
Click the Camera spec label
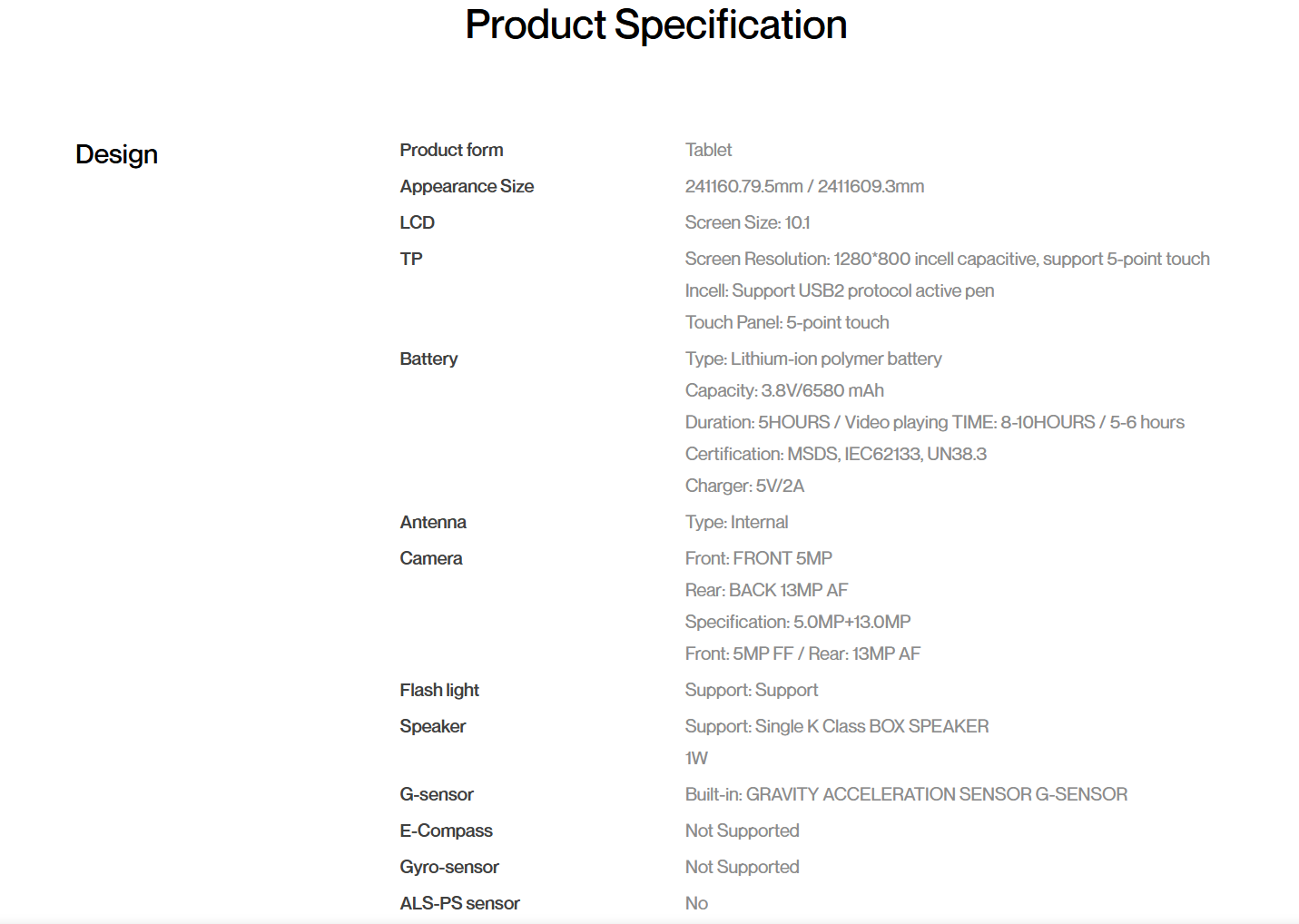(x=431, y=558)
